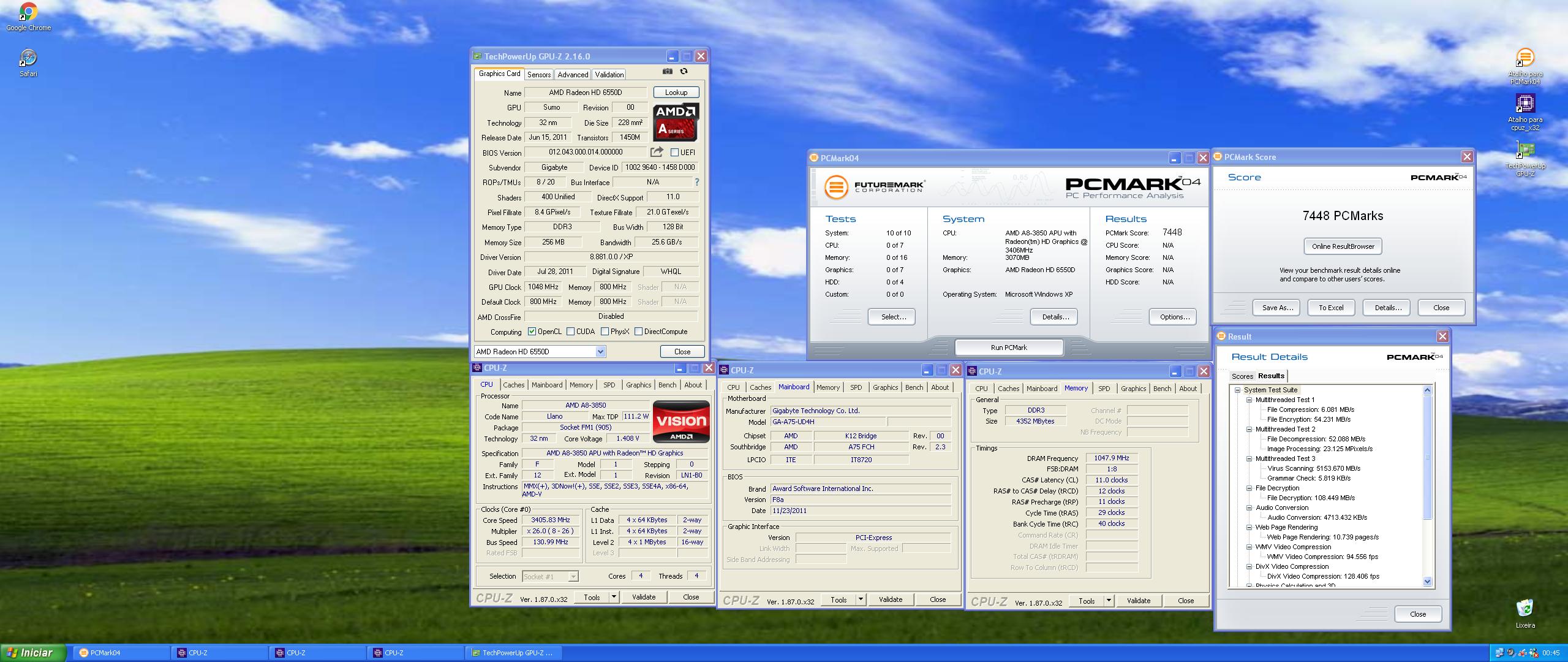Screen dimensions: 1568x662
Task: Collapse the File Decryption tree node
Action: 1249,488
